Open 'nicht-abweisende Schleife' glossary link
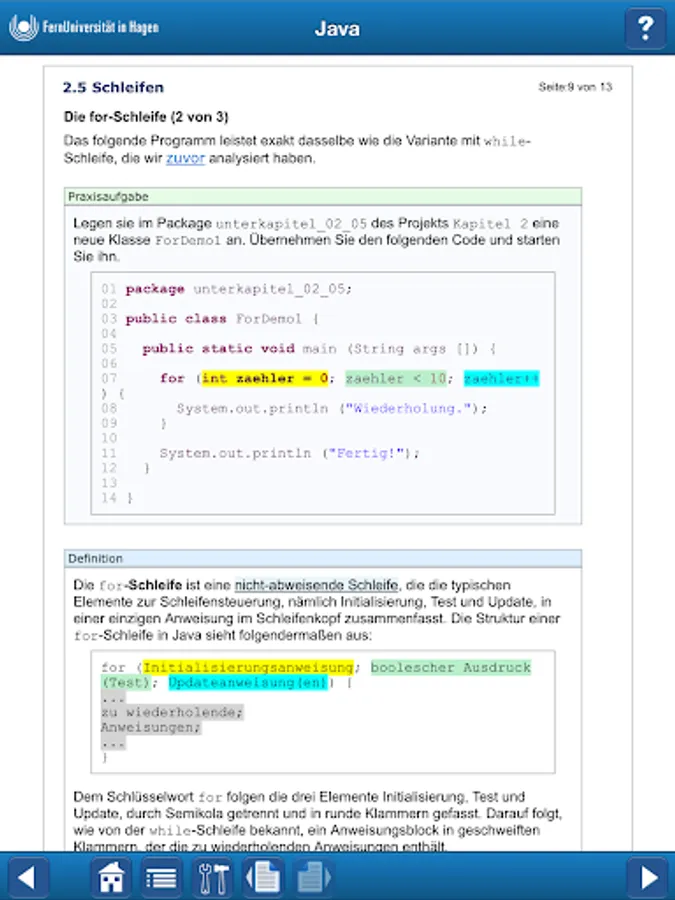Screen dimensions: 675x900 pyautogui.click(x=316, y=585)
